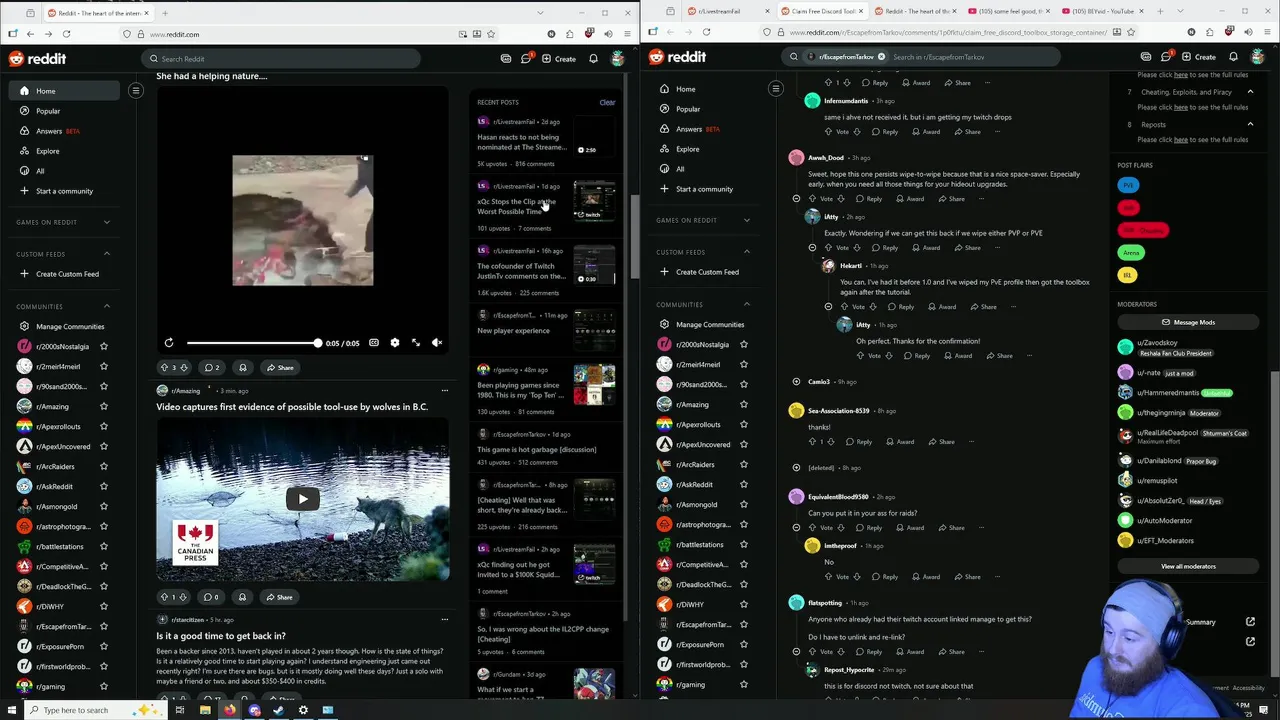This screenshot has height=720, width=1280.
Task: Select the blue PVE post flair
Action: 1128,185
